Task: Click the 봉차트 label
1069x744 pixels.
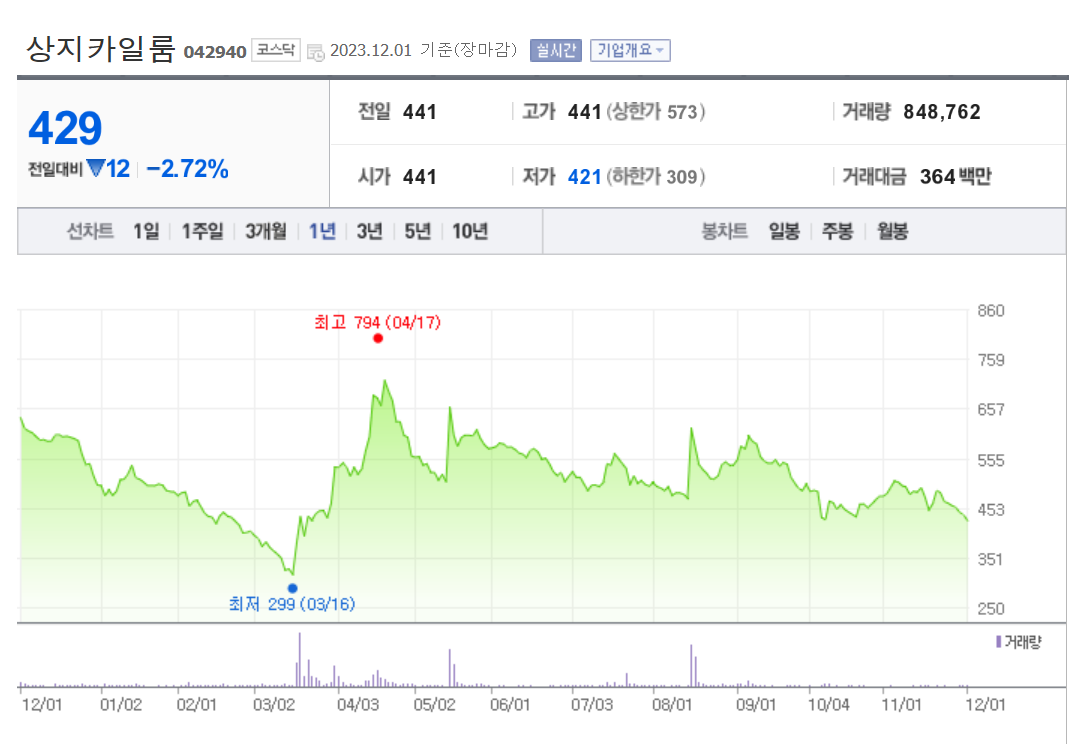Action: [724, 231]
